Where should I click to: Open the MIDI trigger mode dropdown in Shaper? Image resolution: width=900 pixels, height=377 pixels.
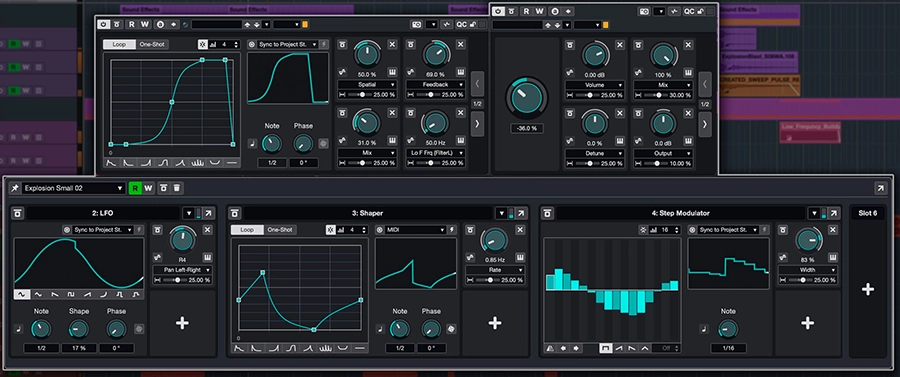pyautogui.click(x=416, y=230)
